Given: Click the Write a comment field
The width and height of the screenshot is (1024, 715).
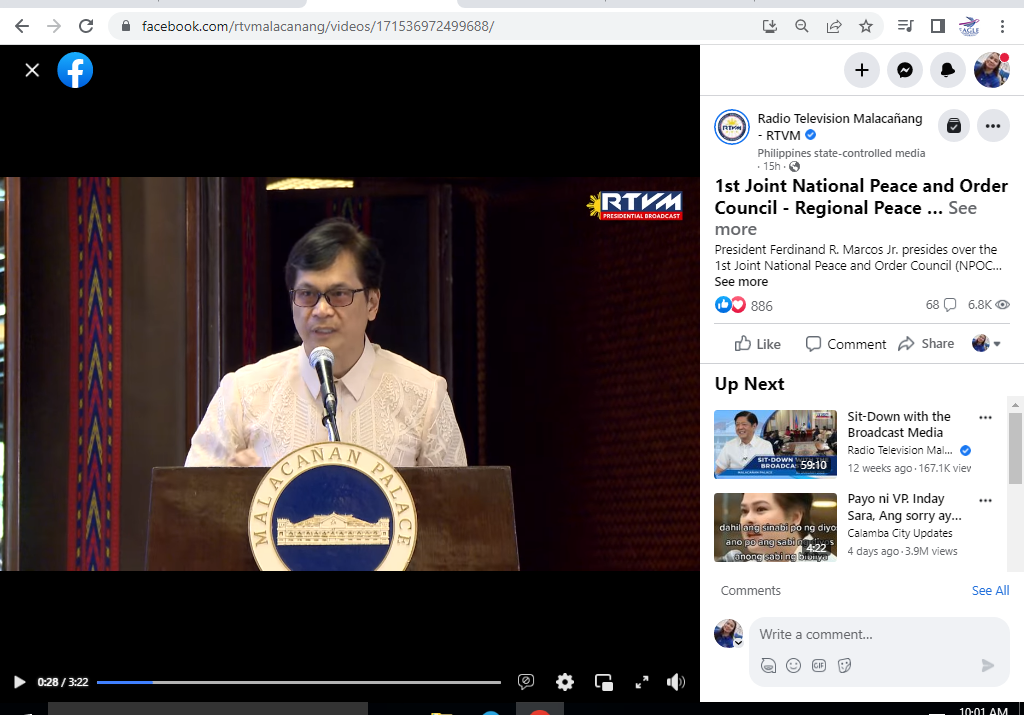Looking at the screenshot, I should 860,635.
